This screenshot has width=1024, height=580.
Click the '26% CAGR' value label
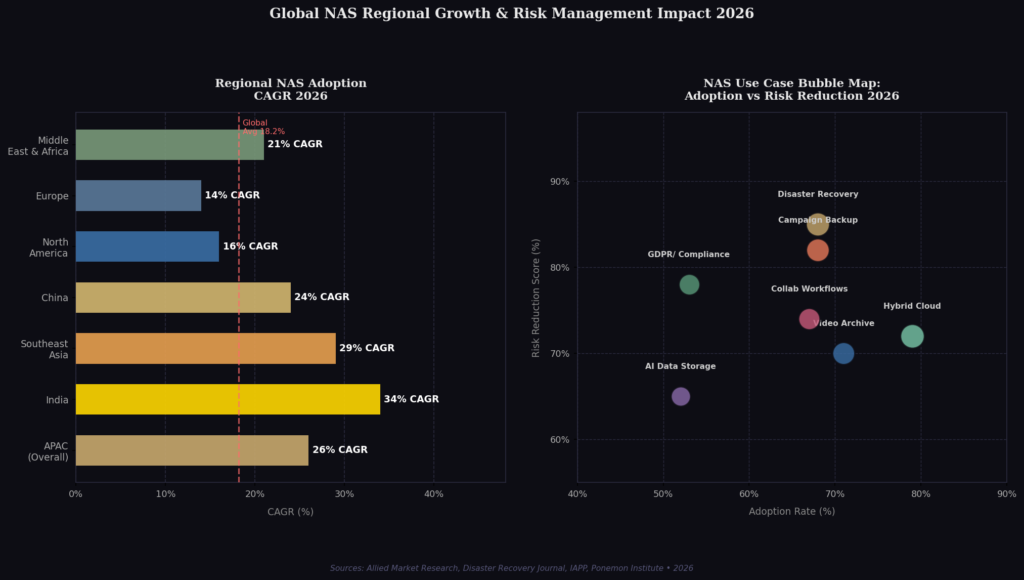340,450
